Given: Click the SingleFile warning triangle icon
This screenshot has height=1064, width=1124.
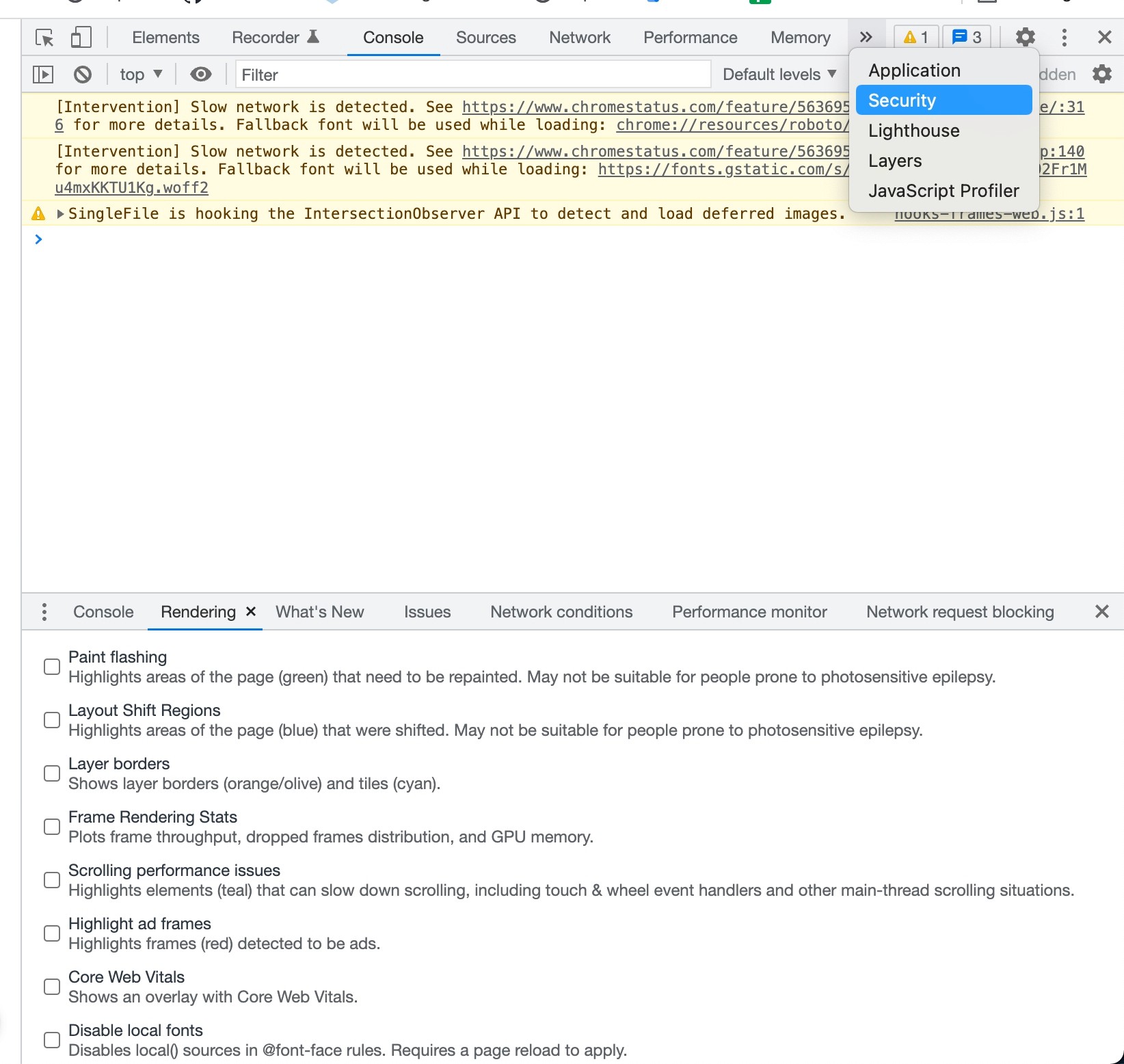Looking at the screenshot, I should point(38,214).
